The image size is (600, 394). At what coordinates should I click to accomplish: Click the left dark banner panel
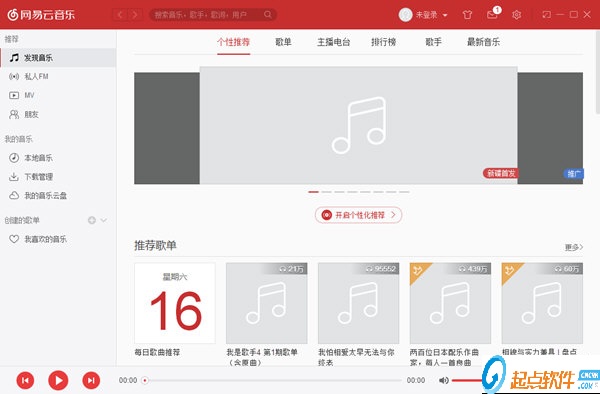pos(167,128)
